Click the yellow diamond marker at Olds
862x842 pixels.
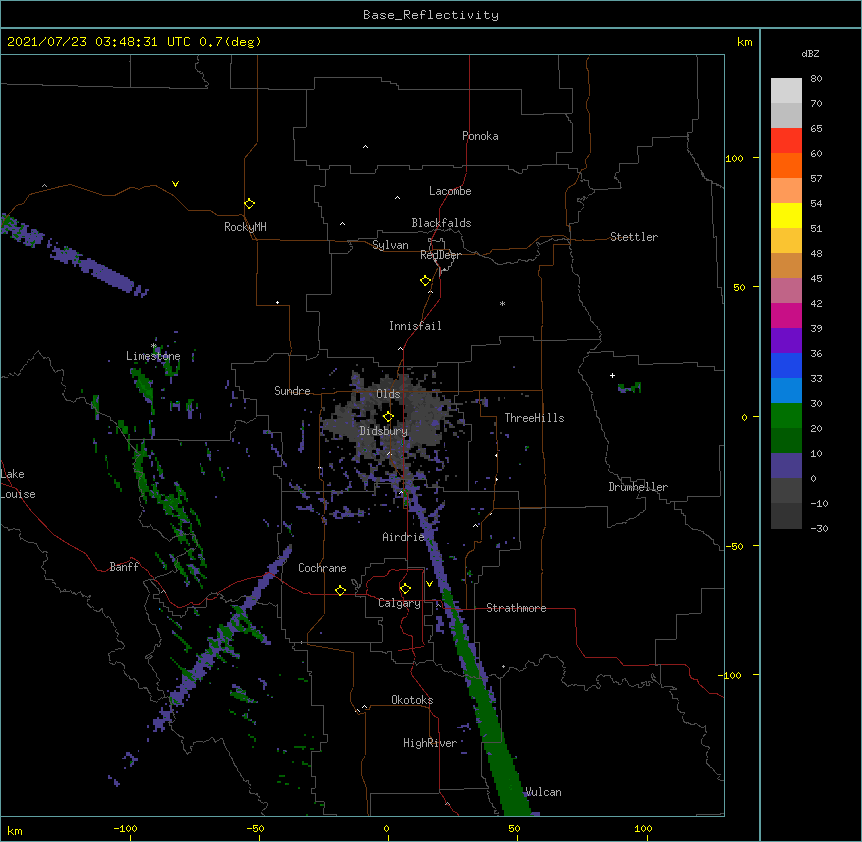coord(388,417)
